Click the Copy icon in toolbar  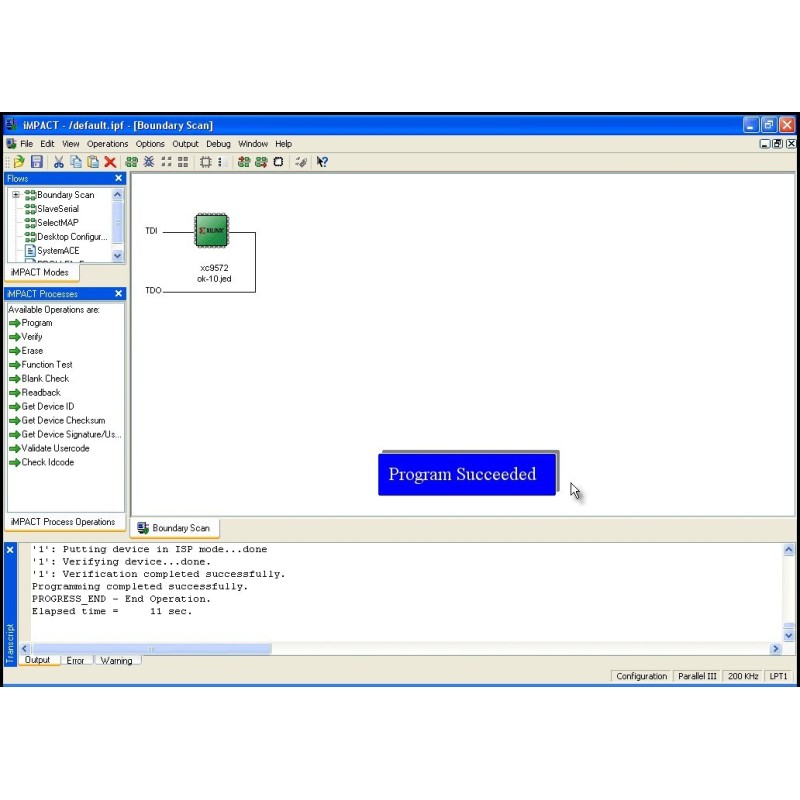click(76, 162)
